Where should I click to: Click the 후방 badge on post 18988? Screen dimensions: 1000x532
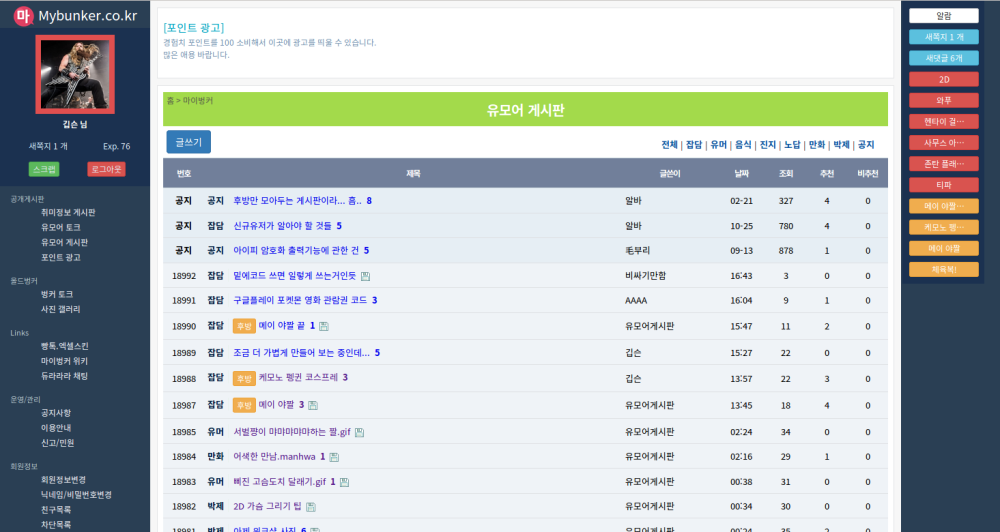[x=244, y=378]
